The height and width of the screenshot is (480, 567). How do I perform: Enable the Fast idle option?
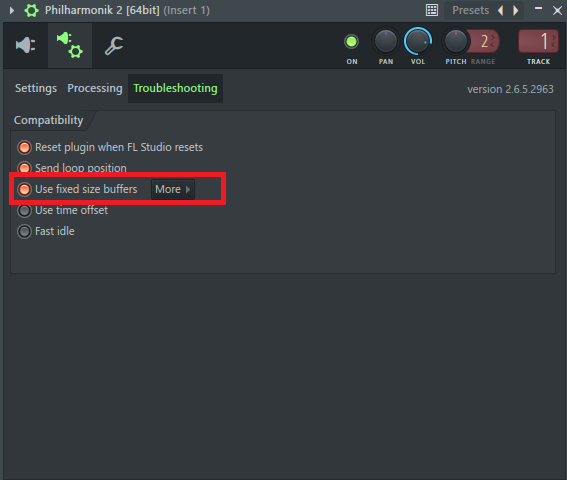tap(24, 231)
